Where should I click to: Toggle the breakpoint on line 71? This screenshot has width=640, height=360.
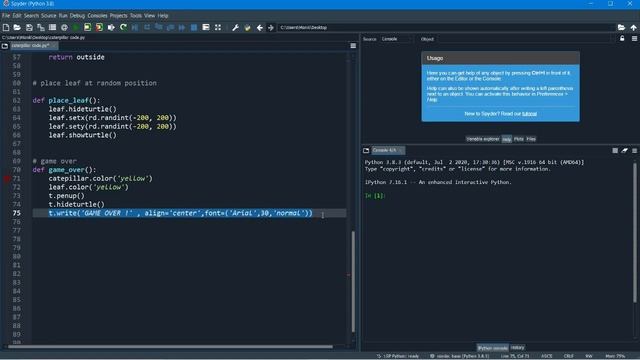click(7, 178)
